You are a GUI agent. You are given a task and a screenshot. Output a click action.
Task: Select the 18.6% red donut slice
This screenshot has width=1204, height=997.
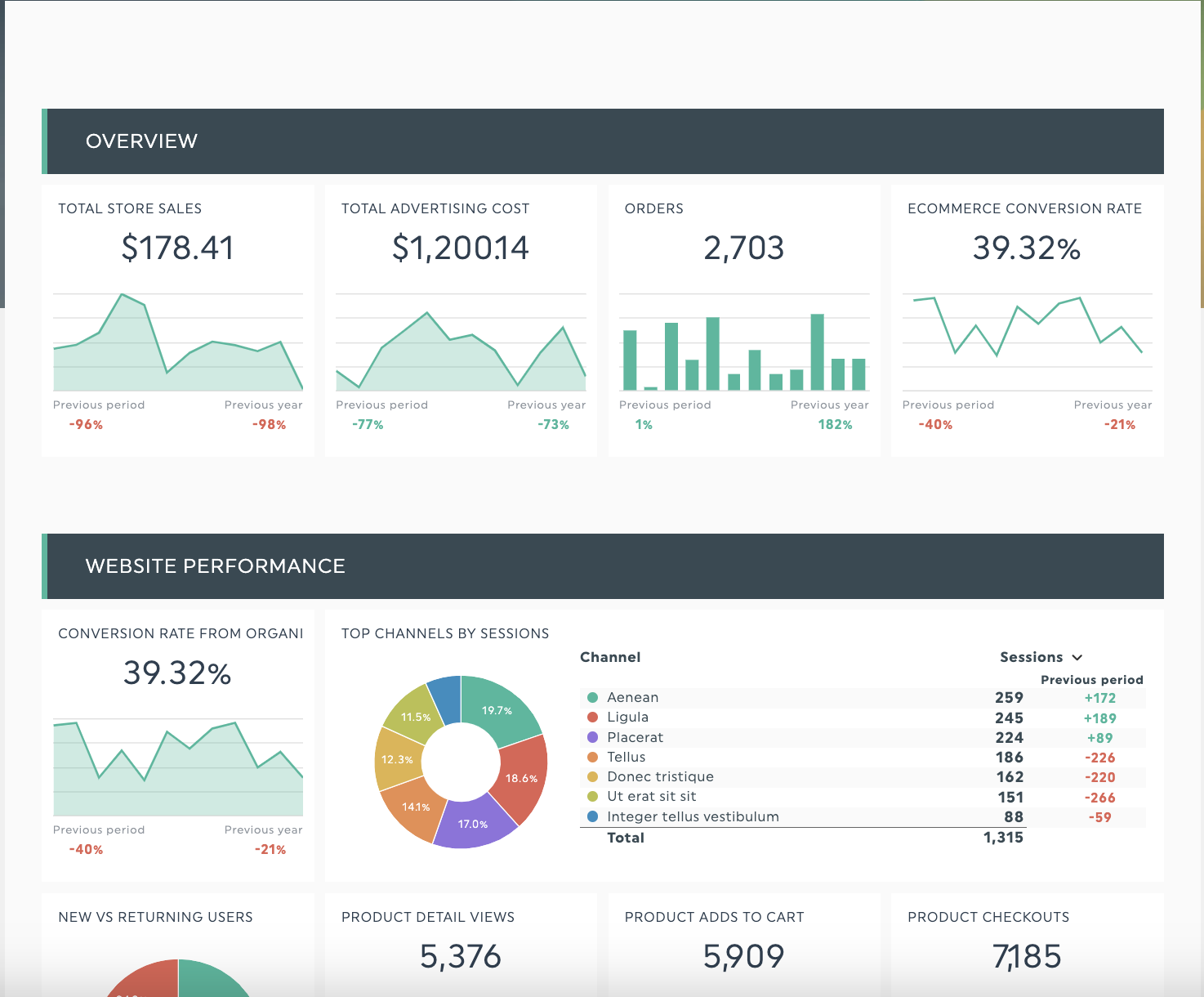pos(523,779)
